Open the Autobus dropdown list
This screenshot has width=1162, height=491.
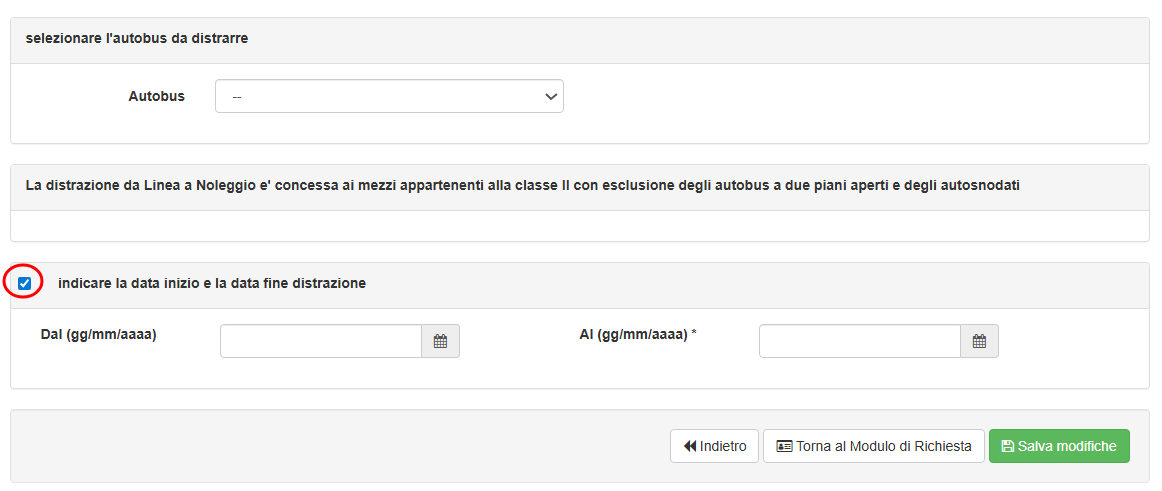(x=388, y=97)
